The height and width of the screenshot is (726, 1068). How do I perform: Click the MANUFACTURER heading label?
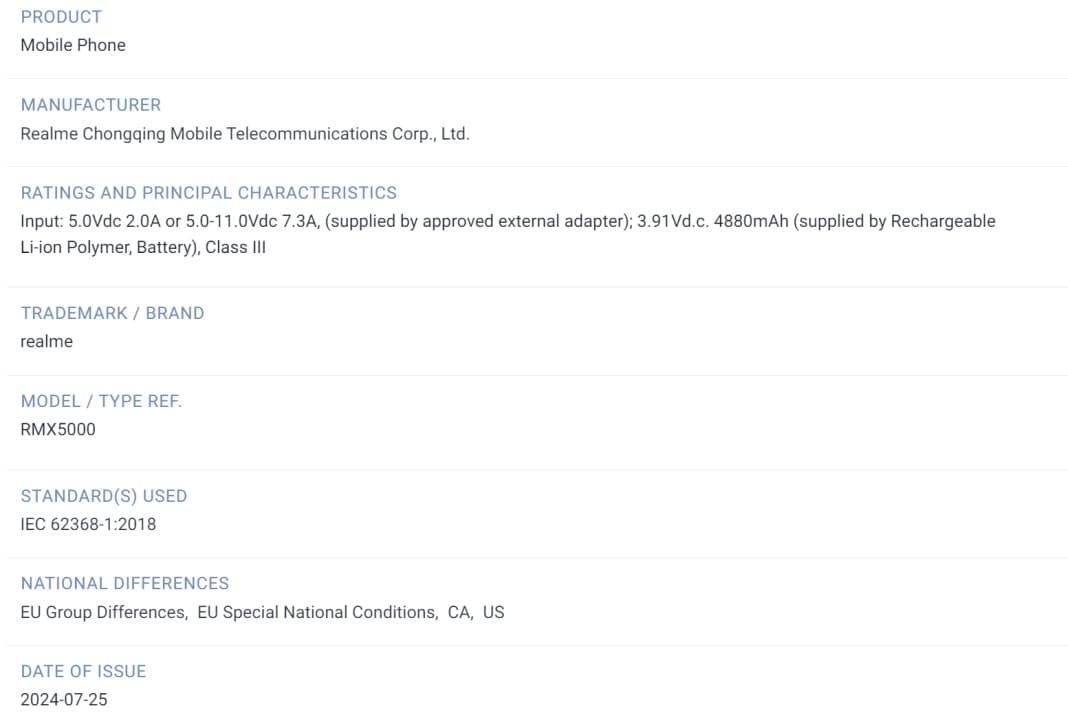[90, 105]
